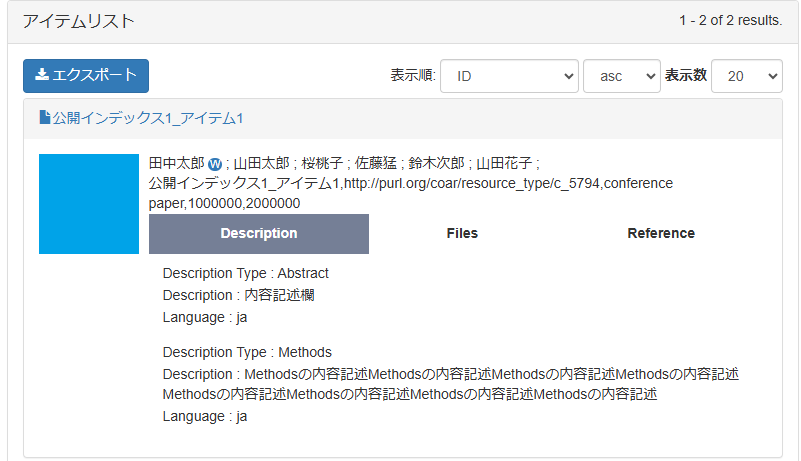The width and height of the screenshot is (801, 461).
Task: Click the blue item thumbnail
Action: click(x=89, y=204)
